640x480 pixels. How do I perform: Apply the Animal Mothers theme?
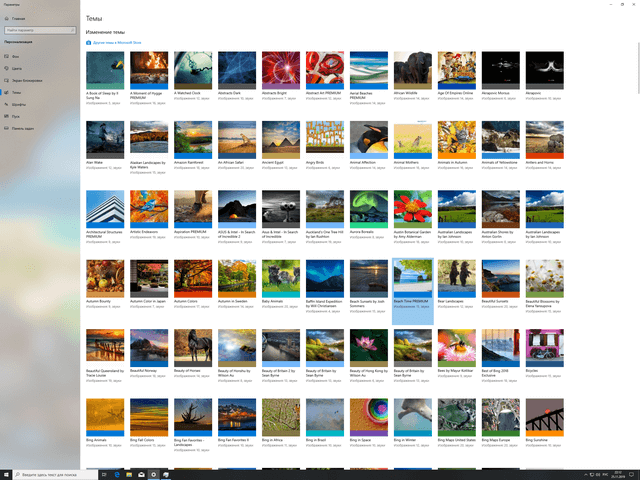click(413, 140)
